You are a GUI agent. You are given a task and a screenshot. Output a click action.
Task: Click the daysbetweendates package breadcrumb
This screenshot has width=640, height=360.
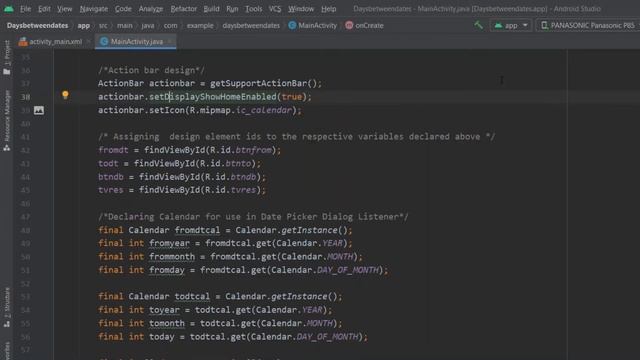(251, 25)
